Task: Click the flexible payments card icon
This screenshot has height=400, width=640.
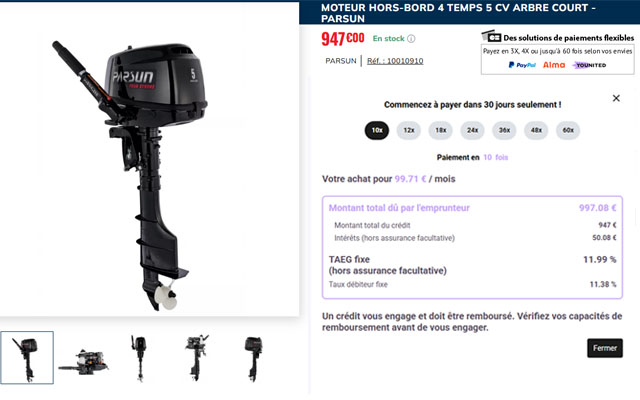Action: [x=491, y=36]
